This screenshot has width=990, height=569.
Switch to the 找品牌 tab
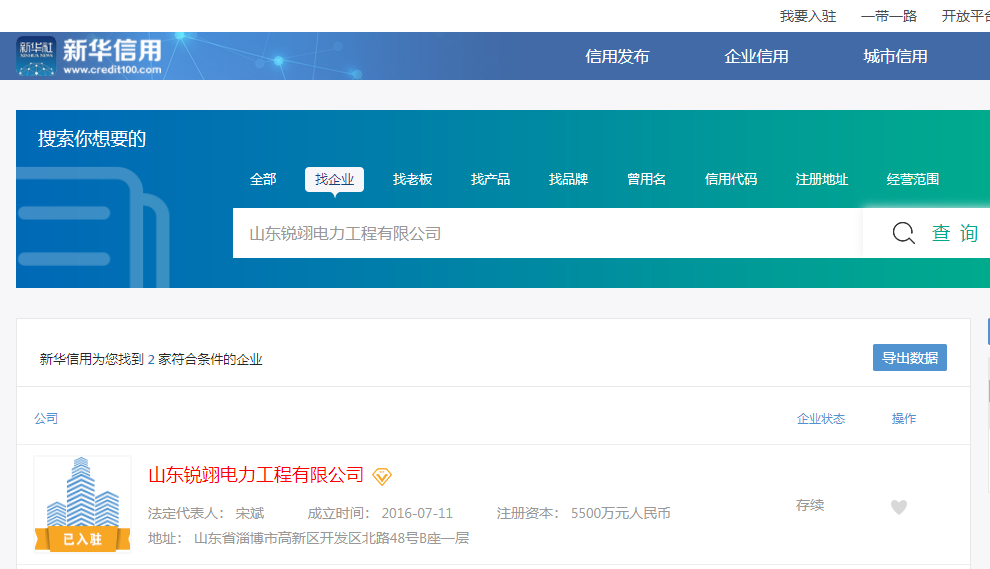pyautogui.click(x=568, y=179)
